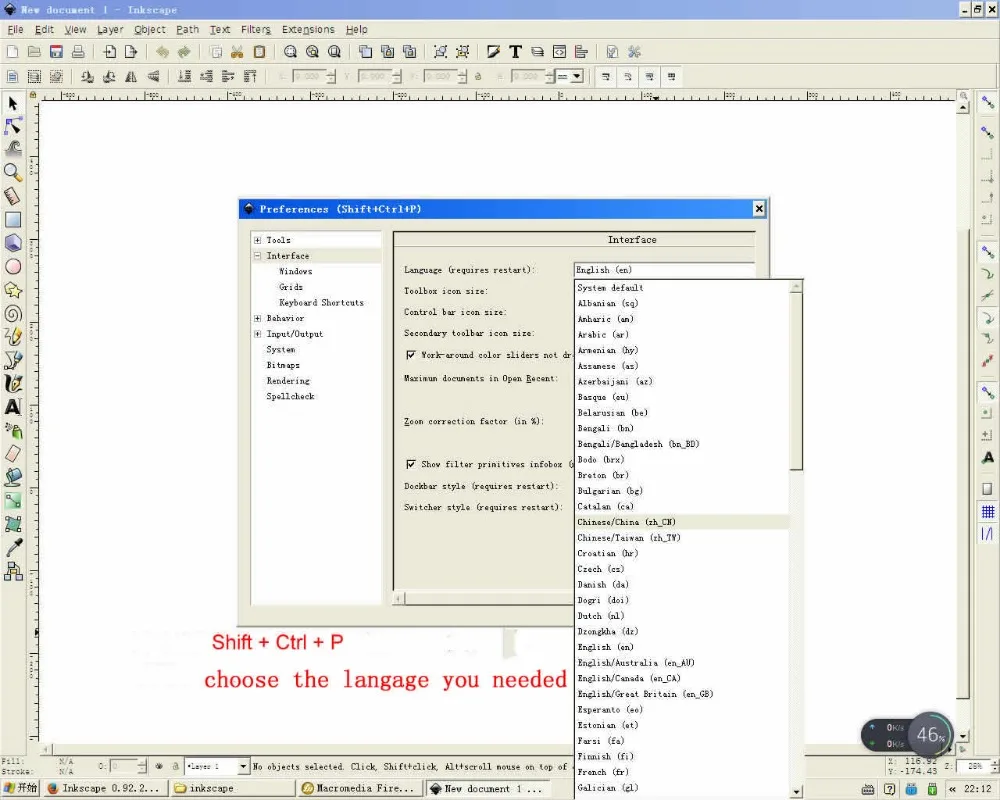Open the File menu

tap(15, 29)
